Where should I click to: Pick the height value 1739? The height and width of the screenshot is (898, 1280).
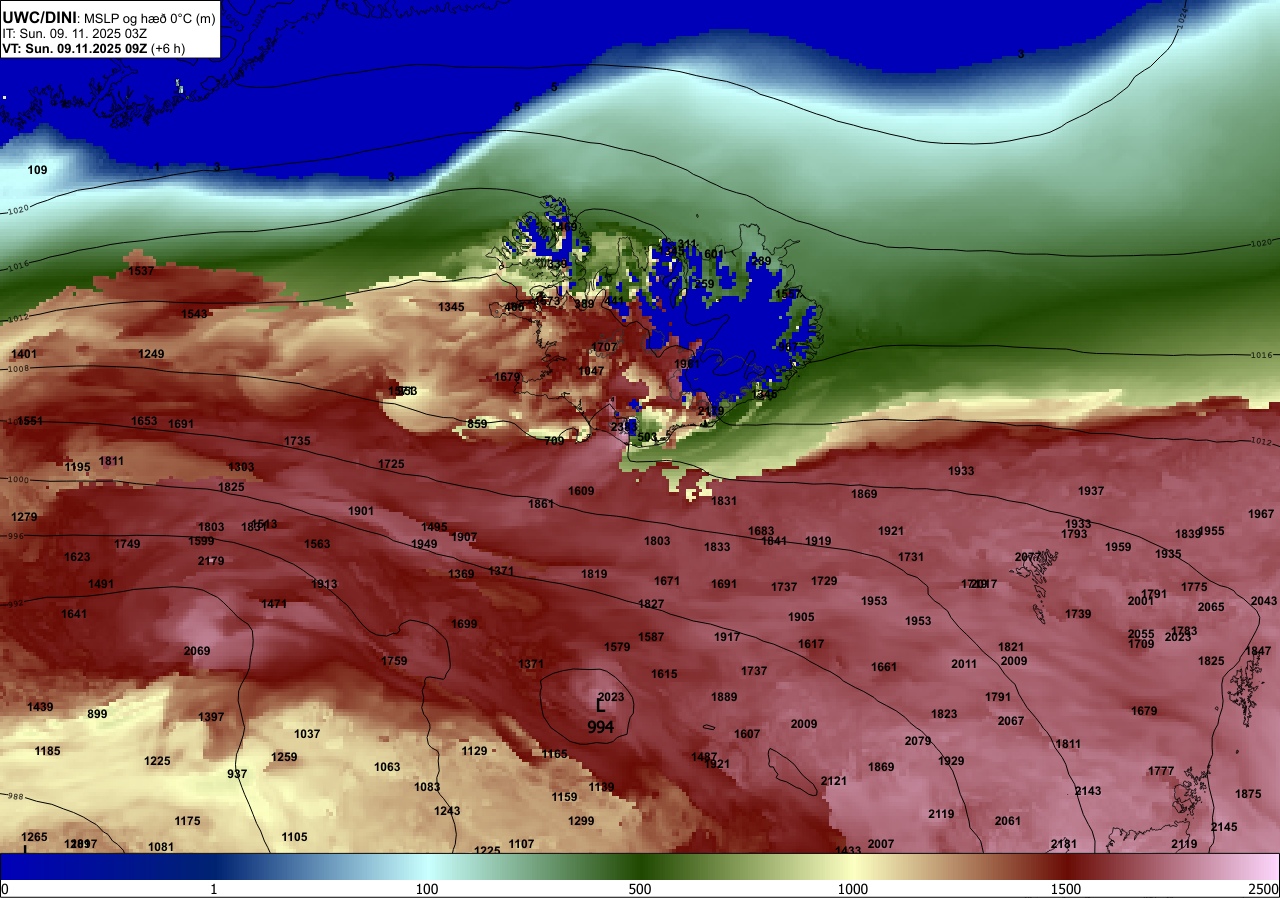pos(1078,614)
